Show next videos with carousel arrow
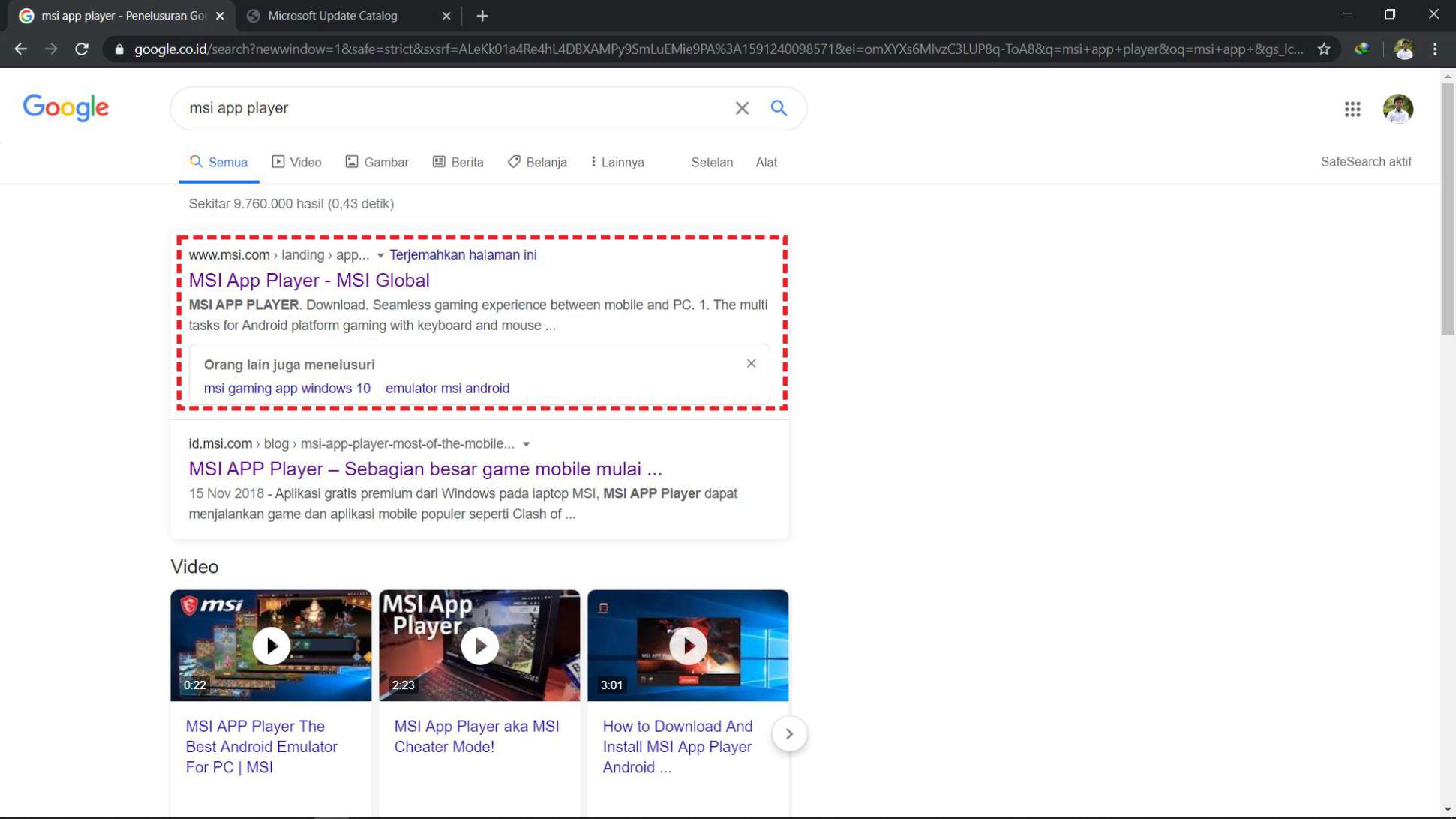1456x819 pixels. 788,734
